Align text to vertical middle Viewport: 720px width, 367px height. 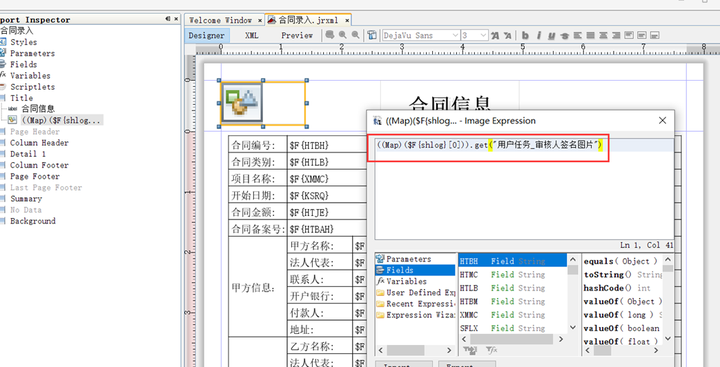(x=642, y=35)
